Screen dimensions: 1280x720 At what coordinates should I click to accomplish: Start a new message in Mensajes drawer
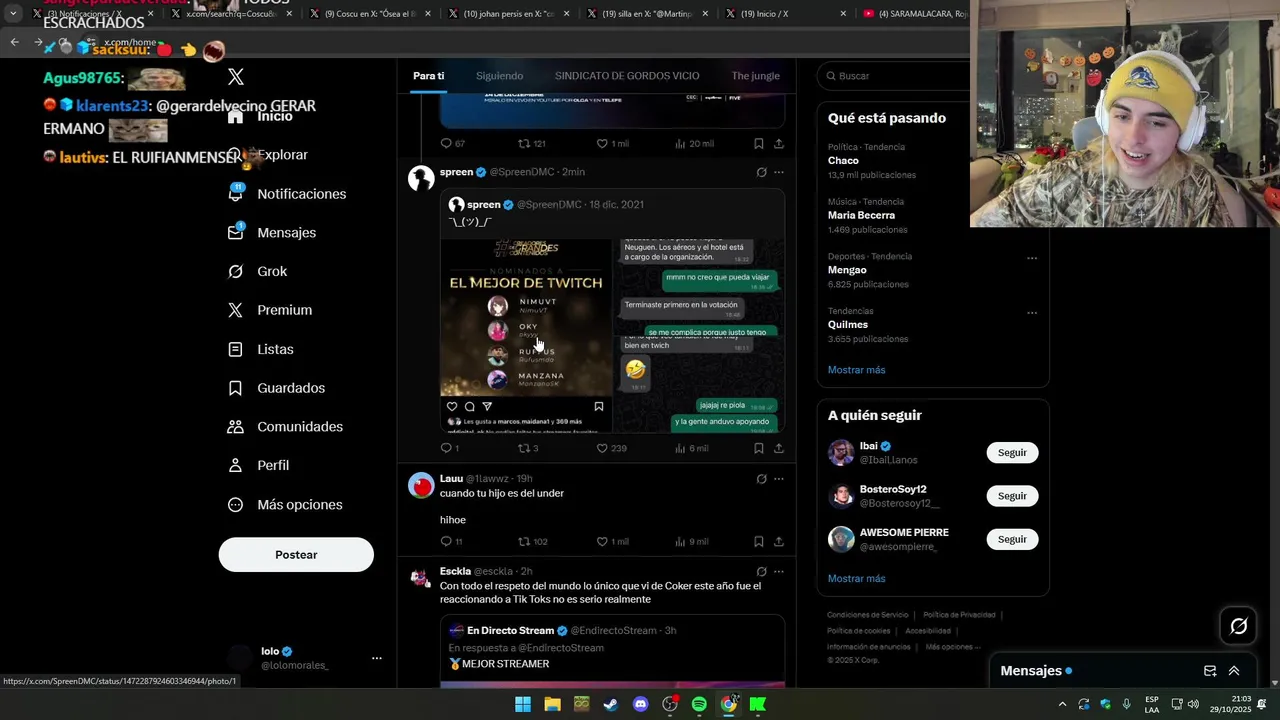[x=1210, y=671]
